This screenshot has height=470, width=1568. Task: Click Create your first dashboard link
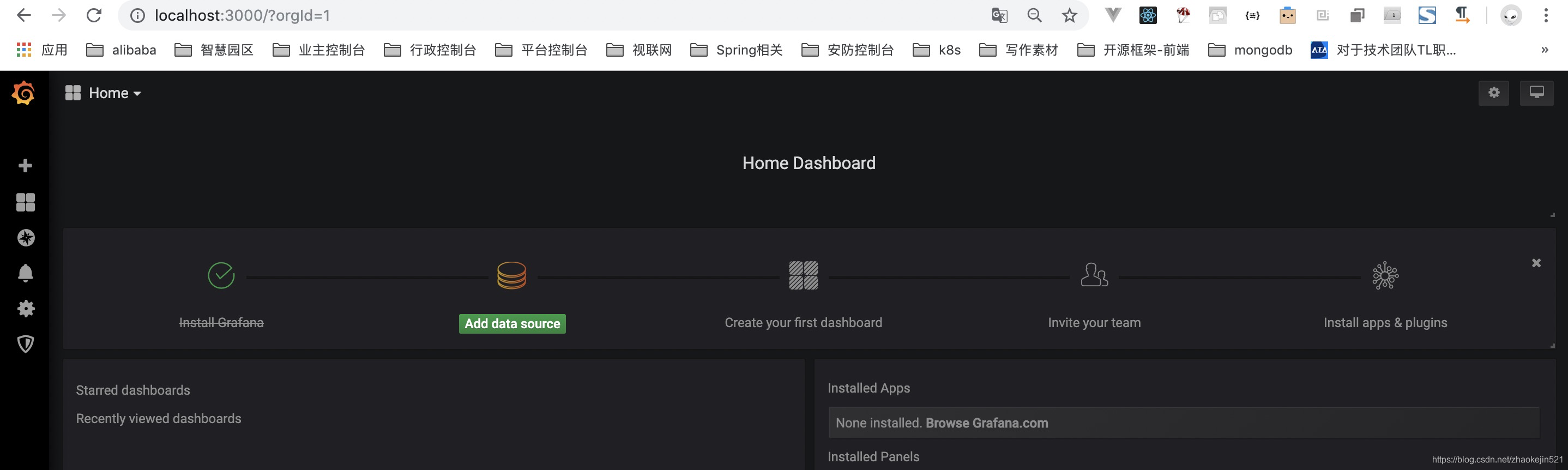point(803,323)
